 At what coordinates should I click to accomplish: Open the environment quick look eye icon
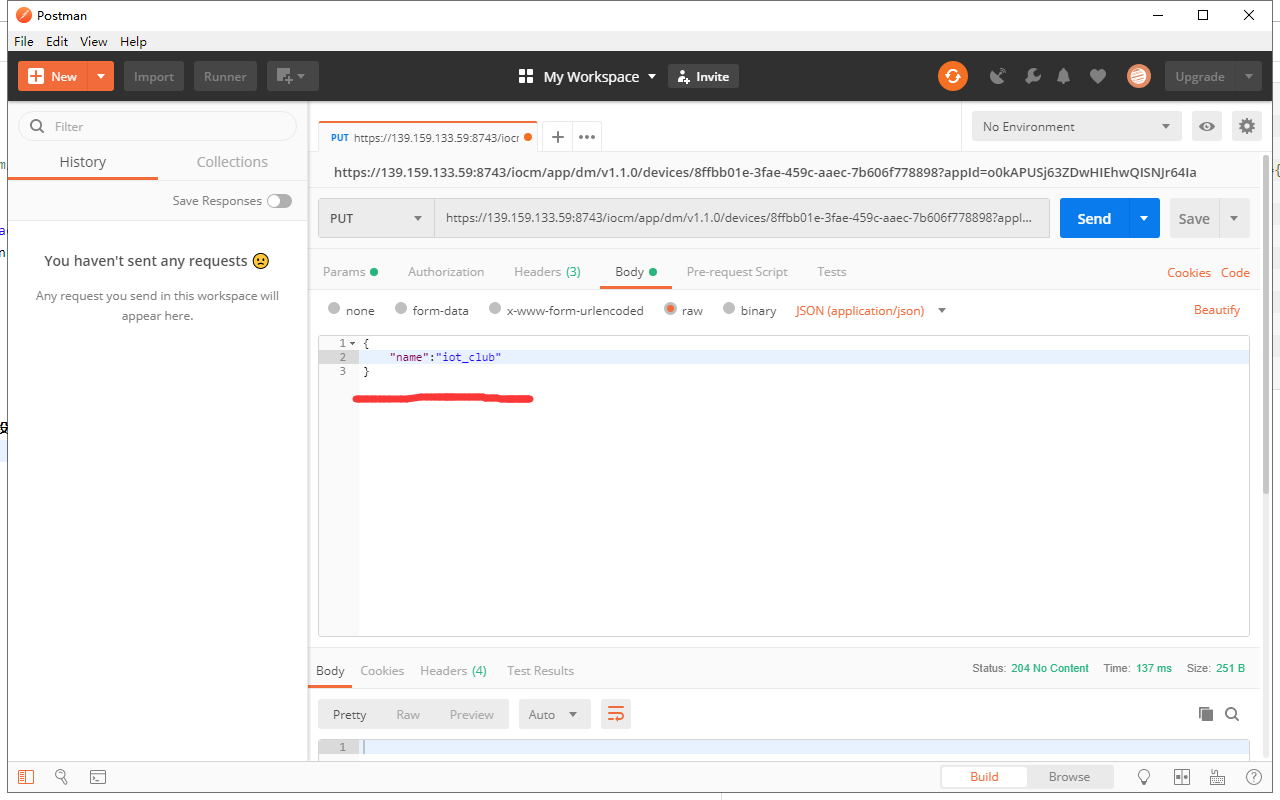tap(1208, 126)
